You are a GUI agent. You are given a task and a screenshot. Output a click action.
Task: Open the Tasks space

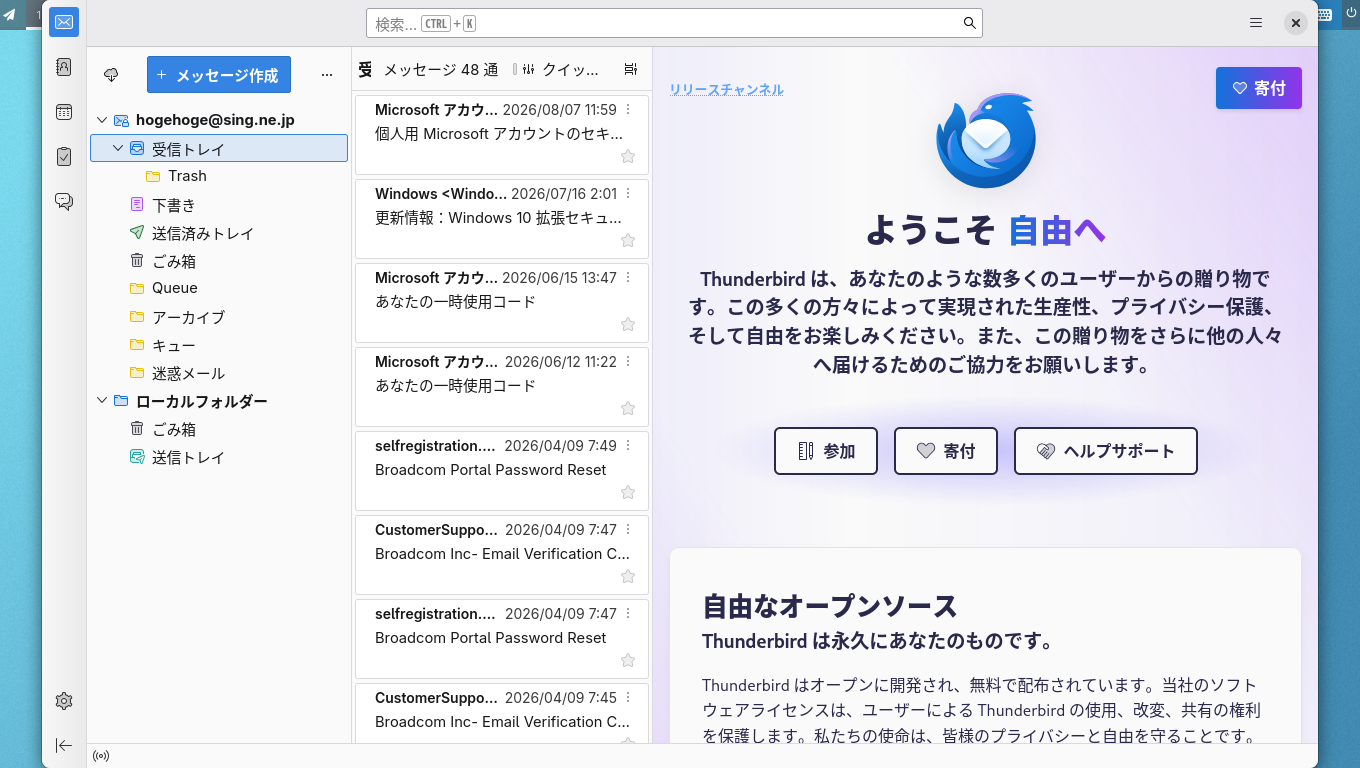click(x=64, y=156)
